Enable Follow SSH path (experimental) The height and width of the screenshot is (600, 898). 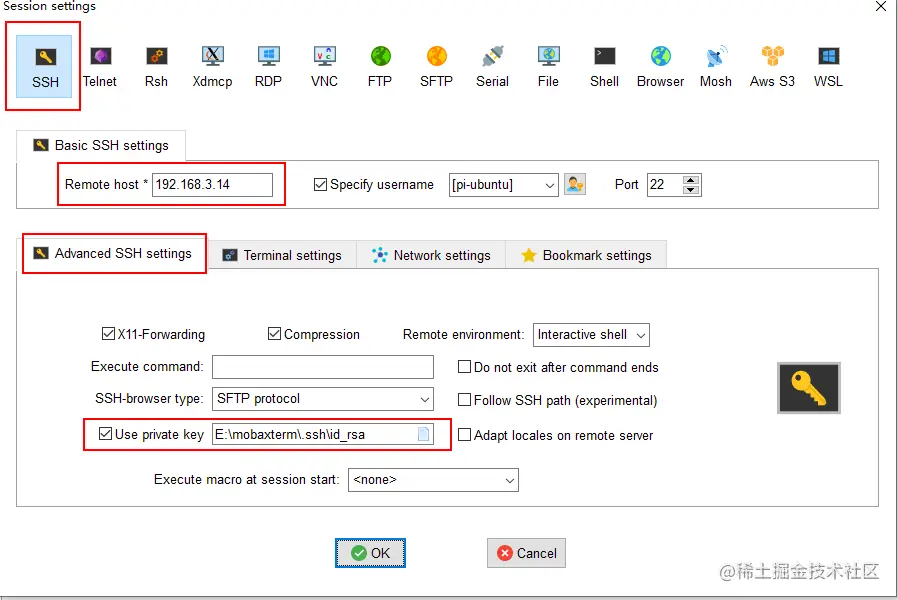coord(464,400)
